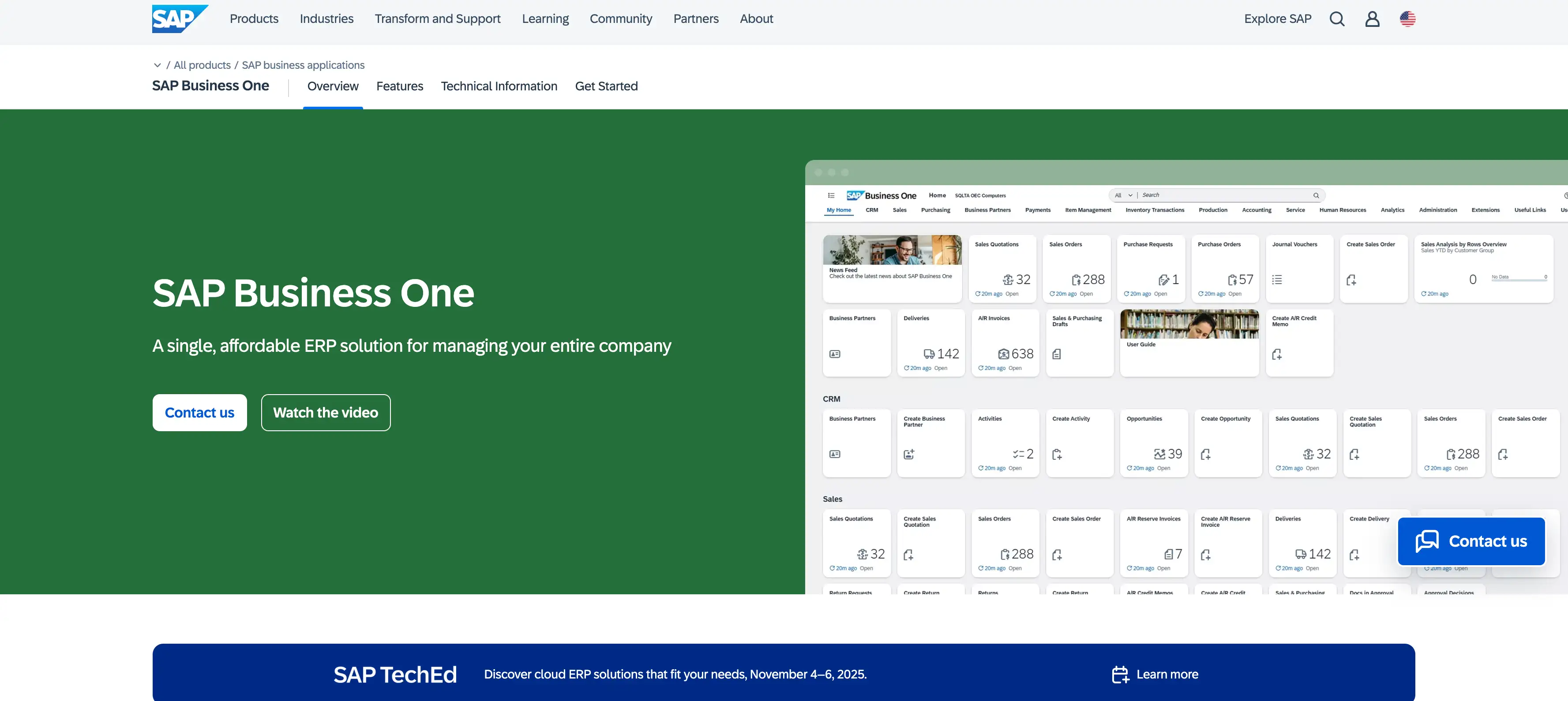The height and width of the screenshot is (701, 1568).
Task: Click Sales Orders icon showing 288 in top row
Action: (x=1076, y=280)
